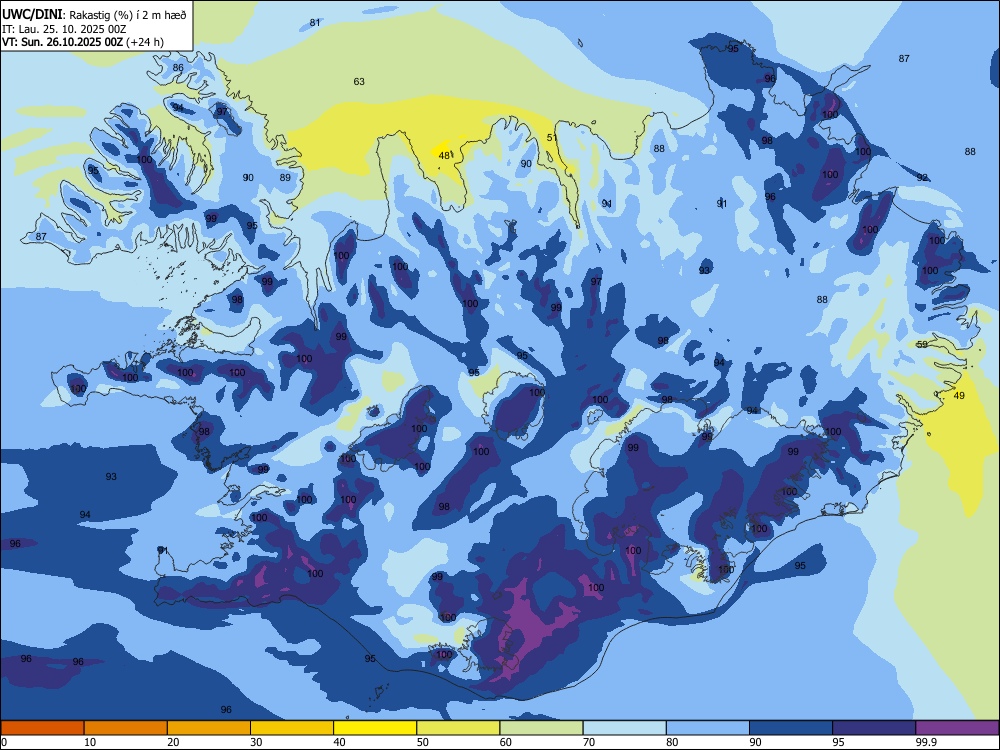
Task: Click the legend tick label '60'
Action: [506, 742]
